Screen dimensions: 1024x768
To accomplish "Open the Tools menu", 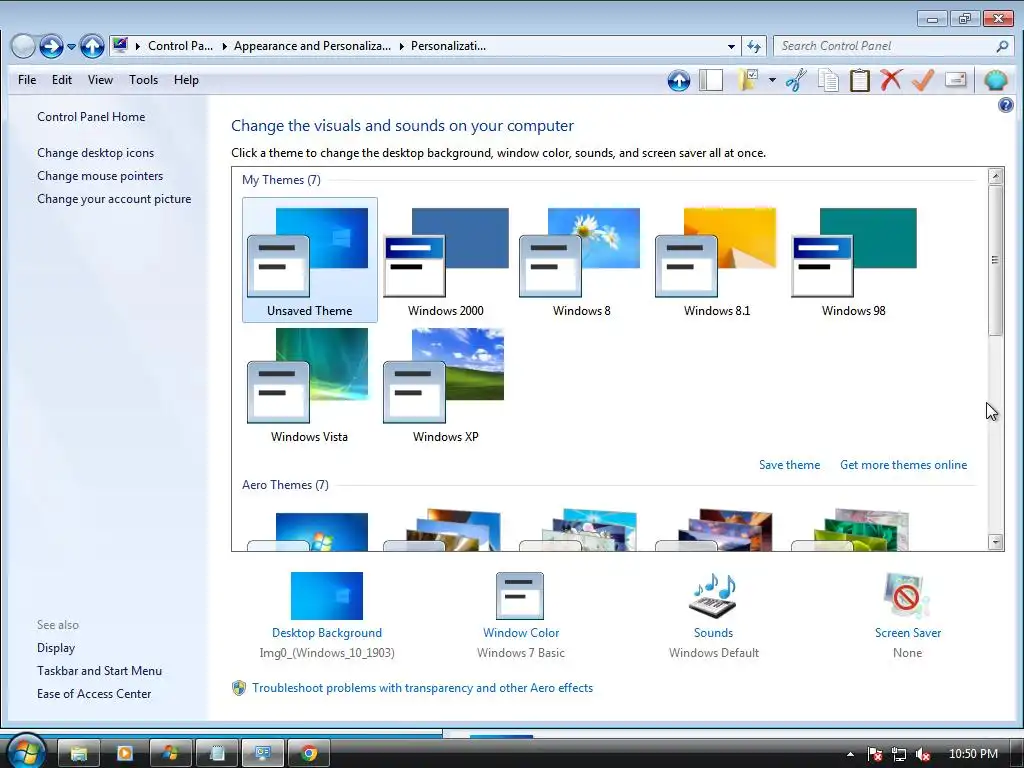I will click(143, 80).
